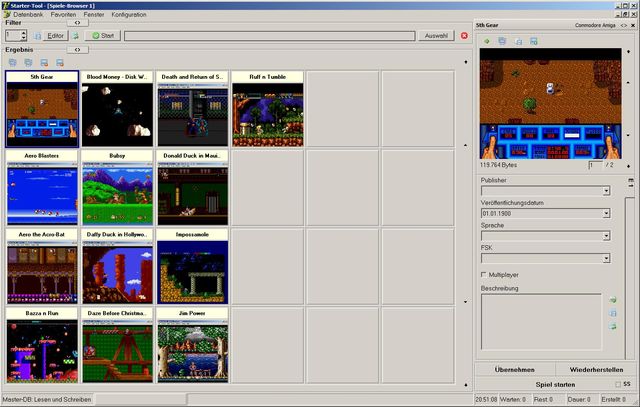Open the FSK dropdown
Viewport: 640px width, 407px height.
(606, 258)
